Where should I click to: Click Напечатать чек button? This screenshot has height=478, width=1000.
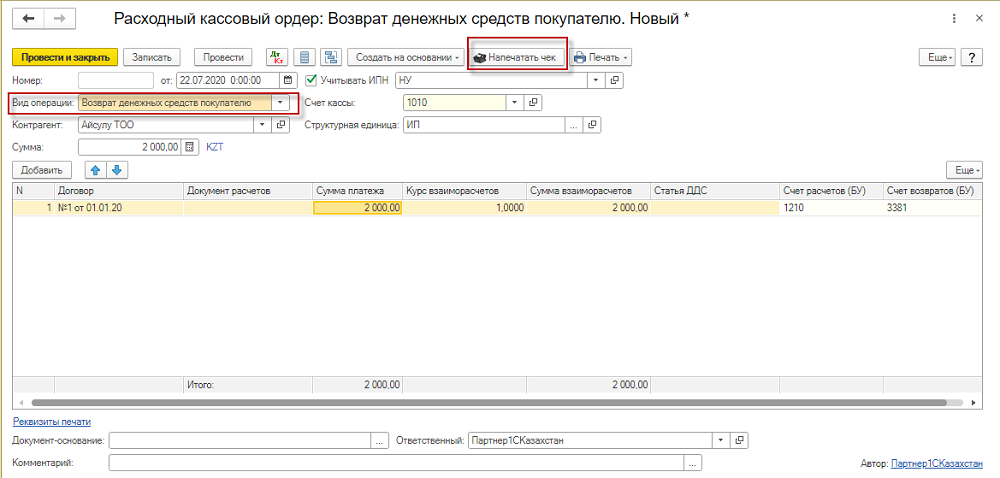[517, 57]
